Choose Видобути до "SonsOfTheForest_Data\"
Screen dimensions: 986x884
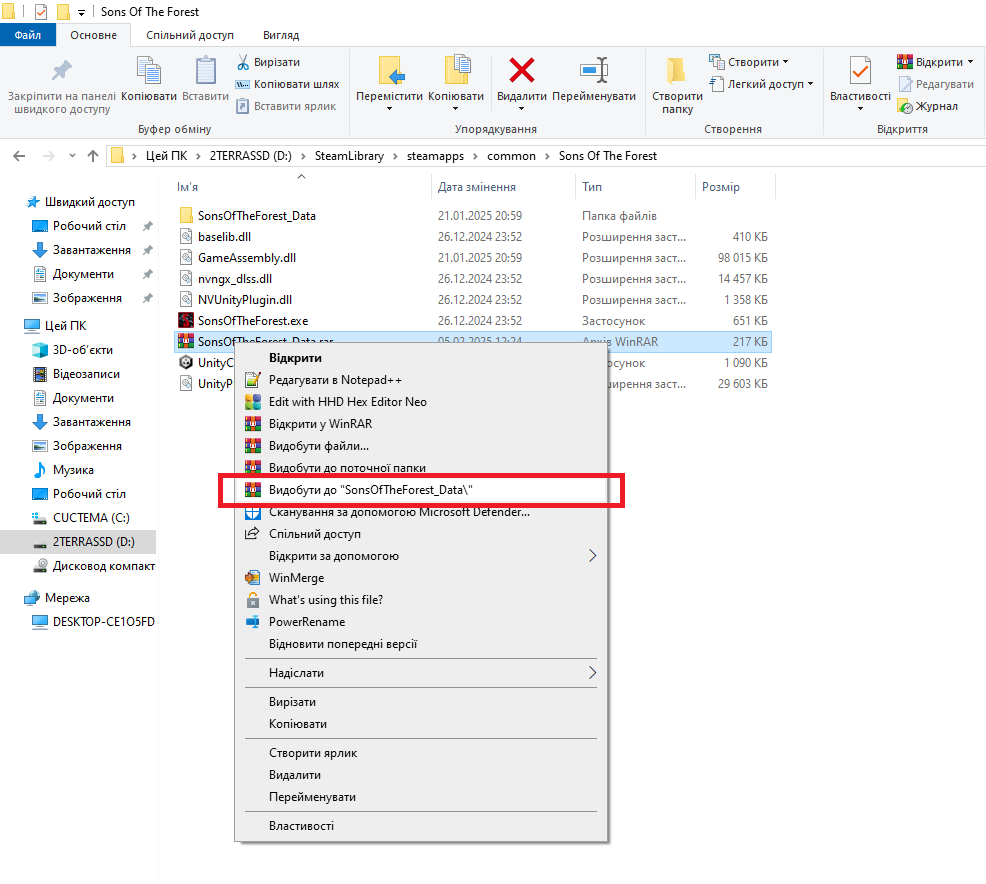click(421, 490)
